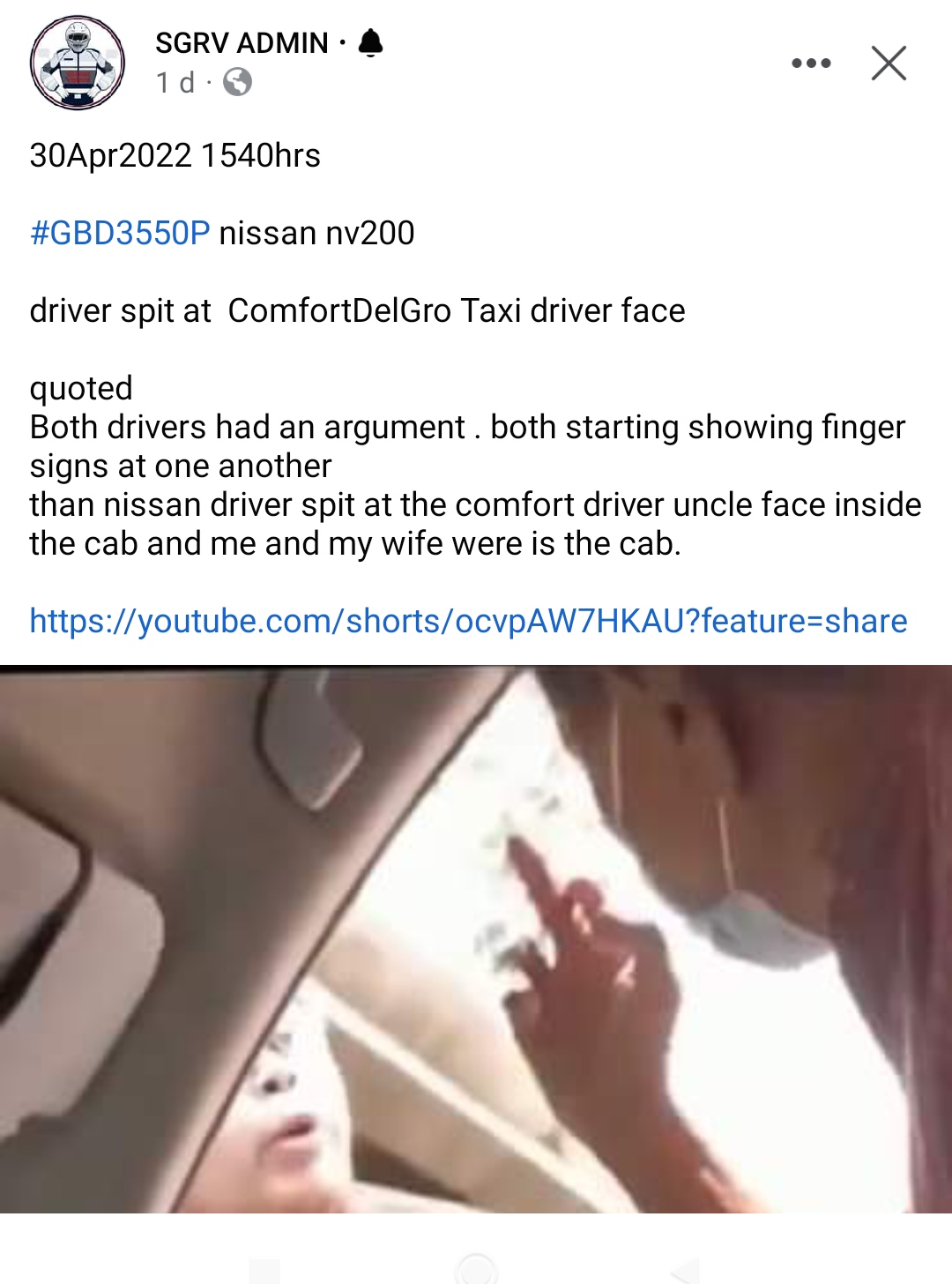Image resolution: width=952 pixels, height=1284 pixels.
Task: Tap the Android home circle button
Action: coord(476,1268)
